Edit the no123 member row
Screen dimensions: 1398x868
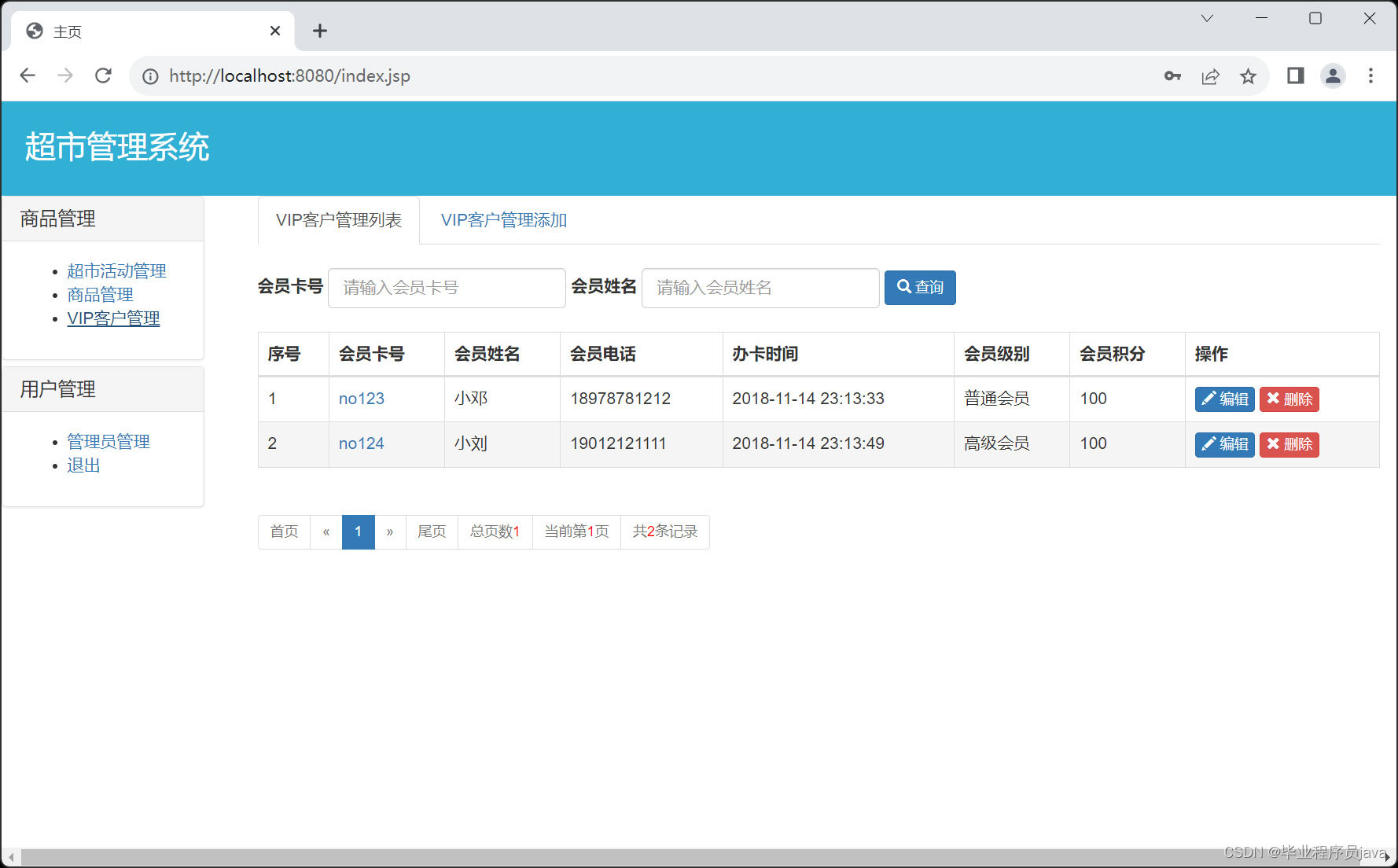click(x=1224, y=399)
